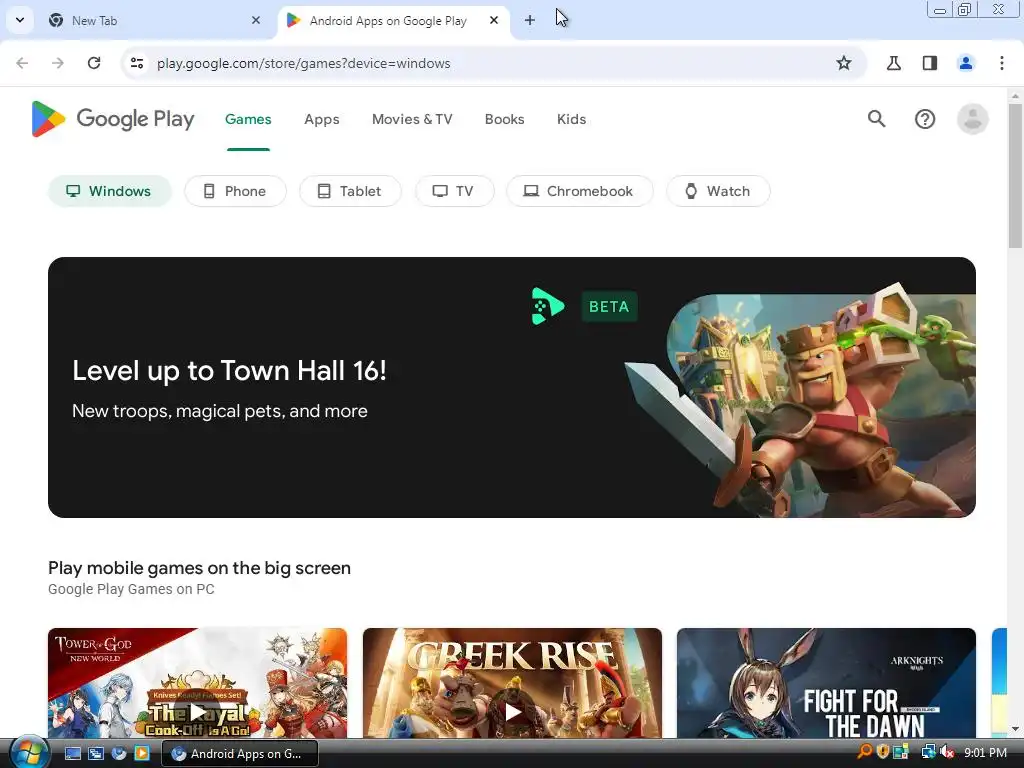Screen dimensions: 1024x768
Task: Click the Google Play logo
Action: click(113, 119)
